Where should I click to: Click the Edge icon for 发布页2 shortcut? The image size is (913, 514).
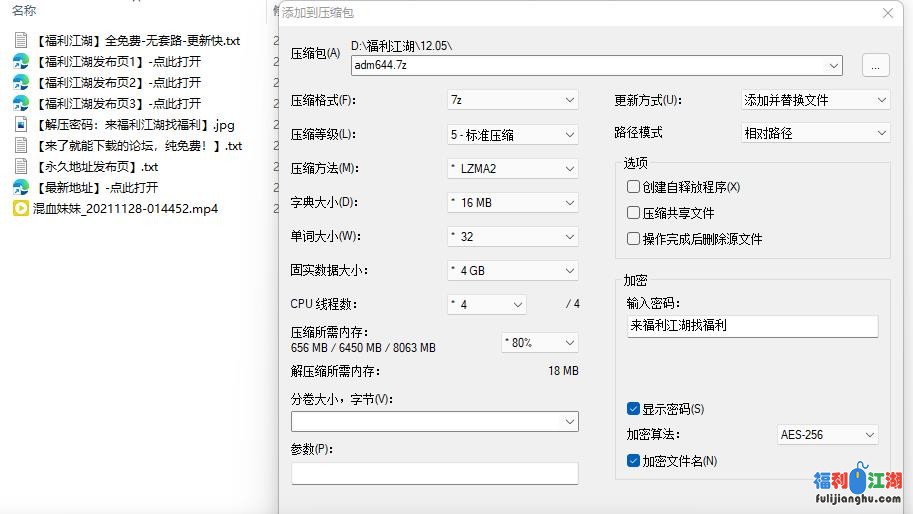pyautogui.click(x=20, y=83)
